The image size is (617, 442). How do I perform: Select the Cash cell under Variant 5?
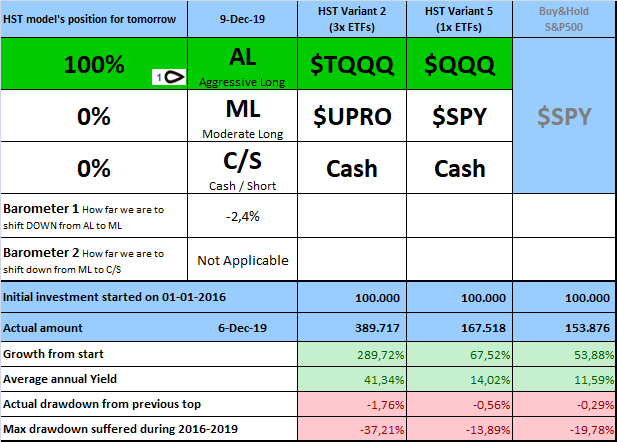point(459,168)
